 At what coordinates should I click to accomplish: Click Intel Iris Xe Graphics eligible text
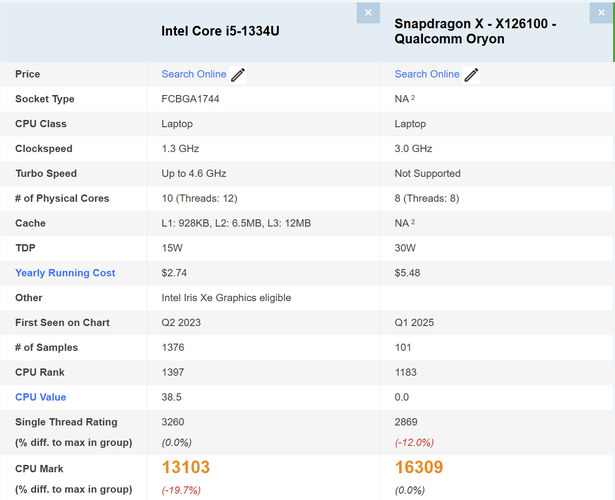click(x=226, y=298)
